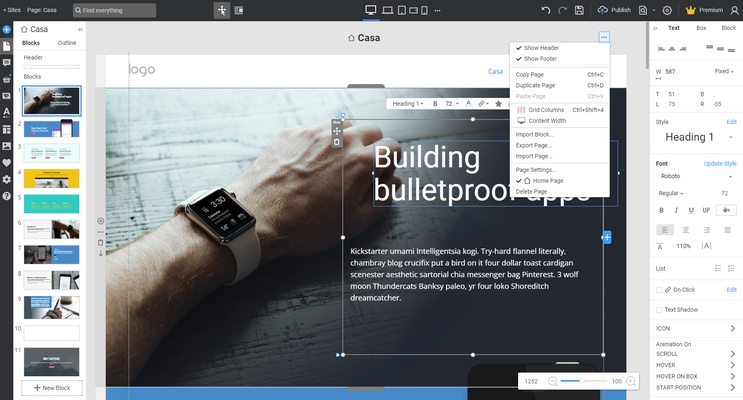This screenshot has width=743, height=400.
Task: Open the gear settings icon in left sidebar
Action: pyautogui.click(x=7, y=179)
